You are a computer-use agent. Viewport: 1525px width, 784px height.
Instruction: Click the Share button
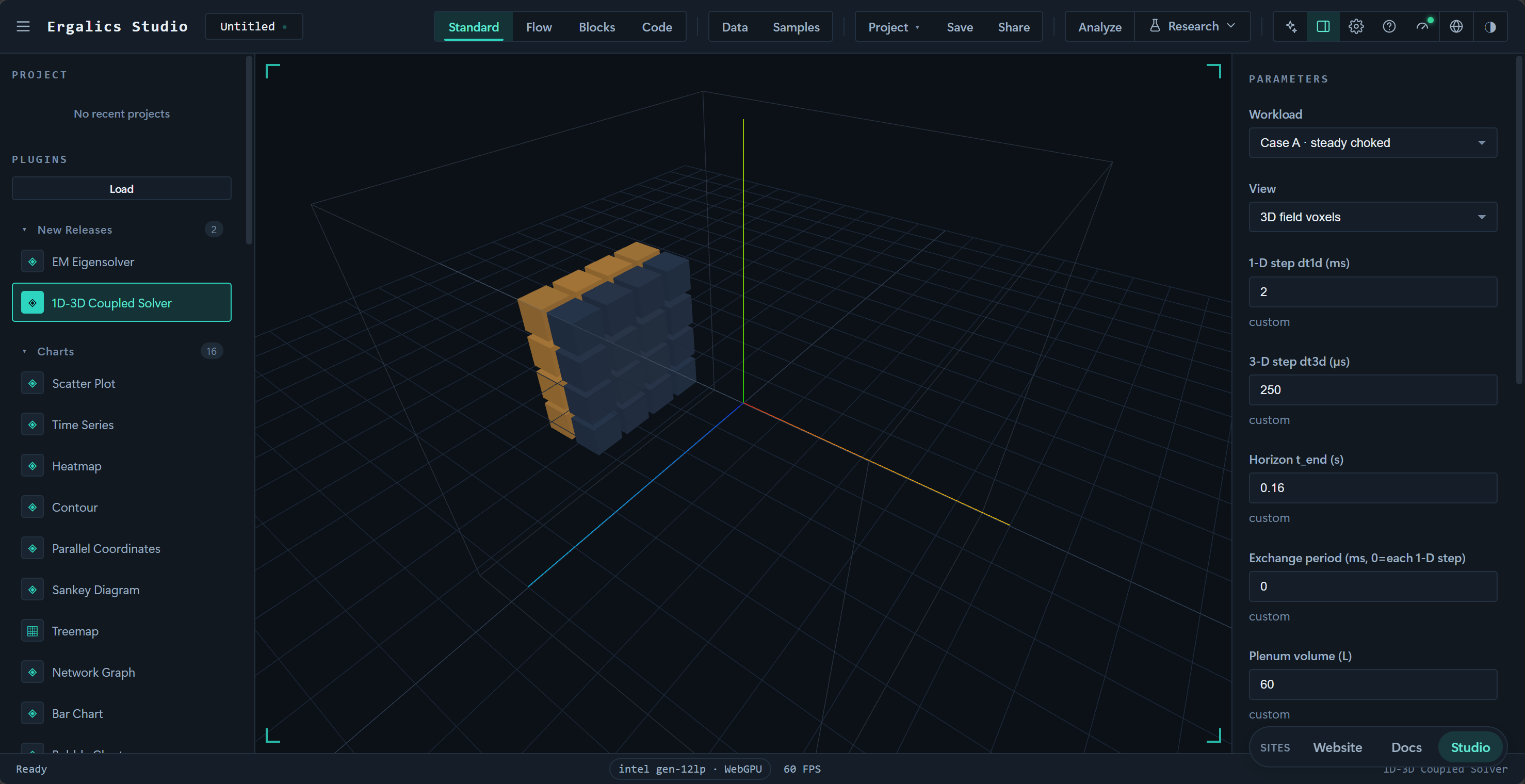pos(1014,27)
